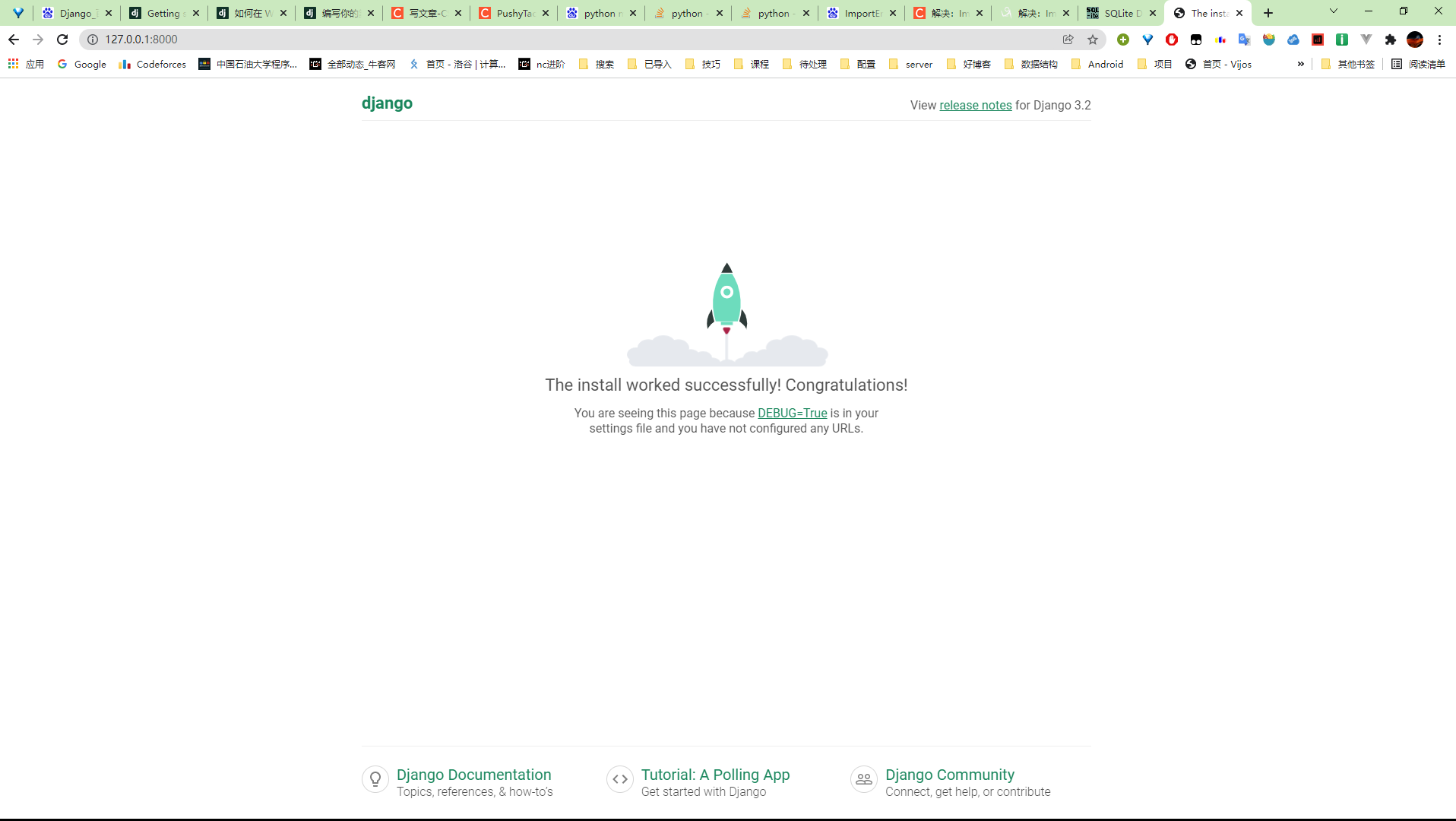The width and height of the screenshot is (1456, 821).
Task: Open the Django Documentation link
Action: pyautogui.click(x=473, y=775)
